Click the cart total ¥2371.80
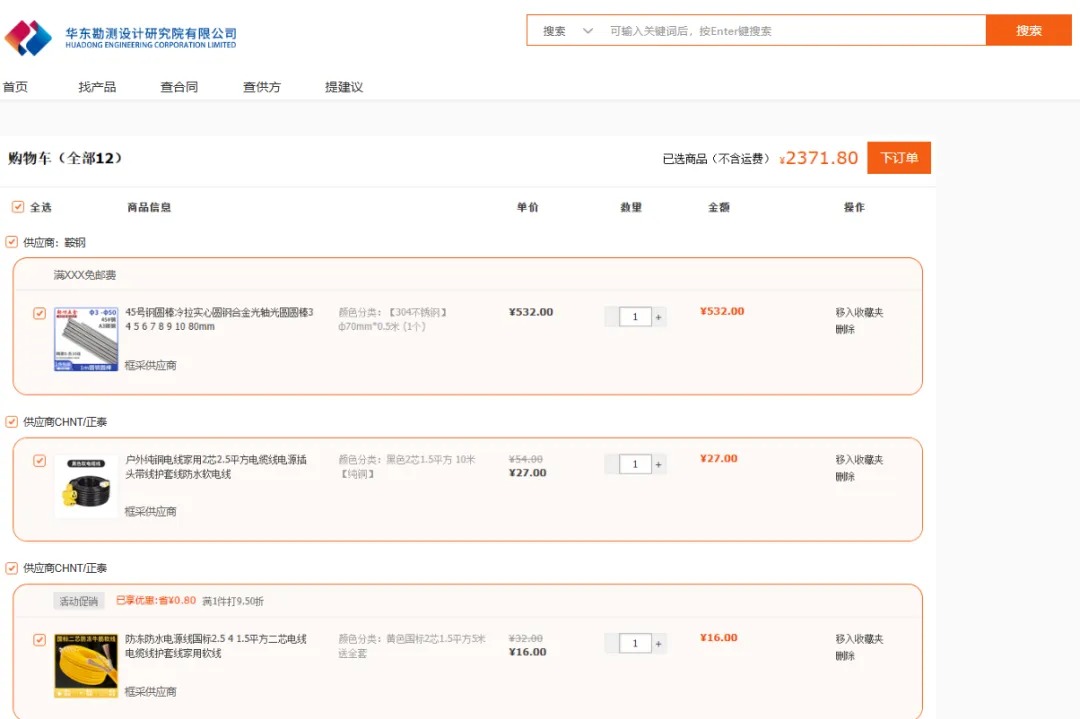 click(819, 158)
